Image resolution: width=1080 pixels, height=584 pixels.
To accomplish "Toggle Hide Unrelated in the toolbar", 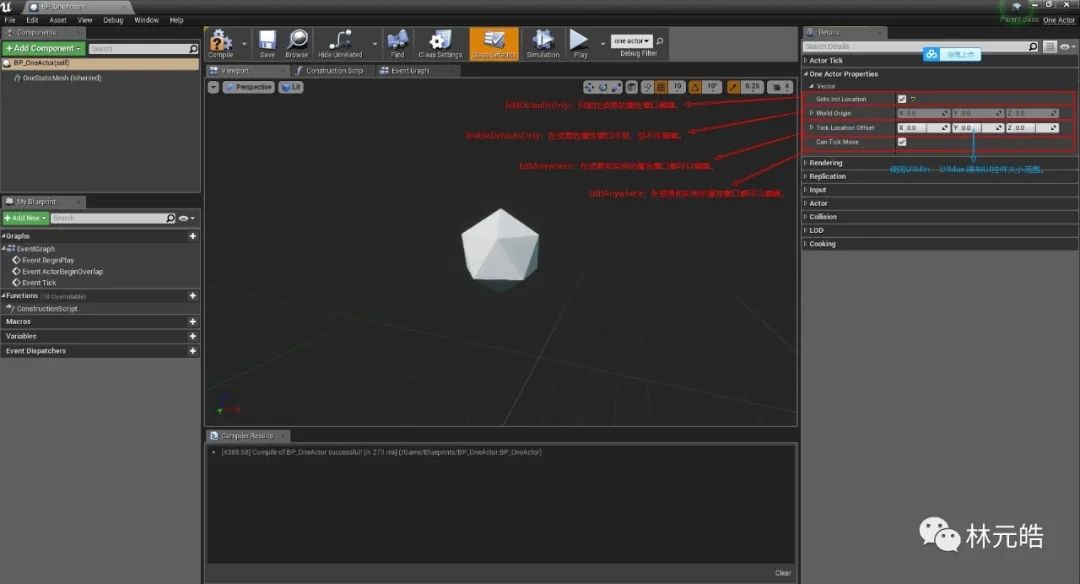I will pos(340,43).
